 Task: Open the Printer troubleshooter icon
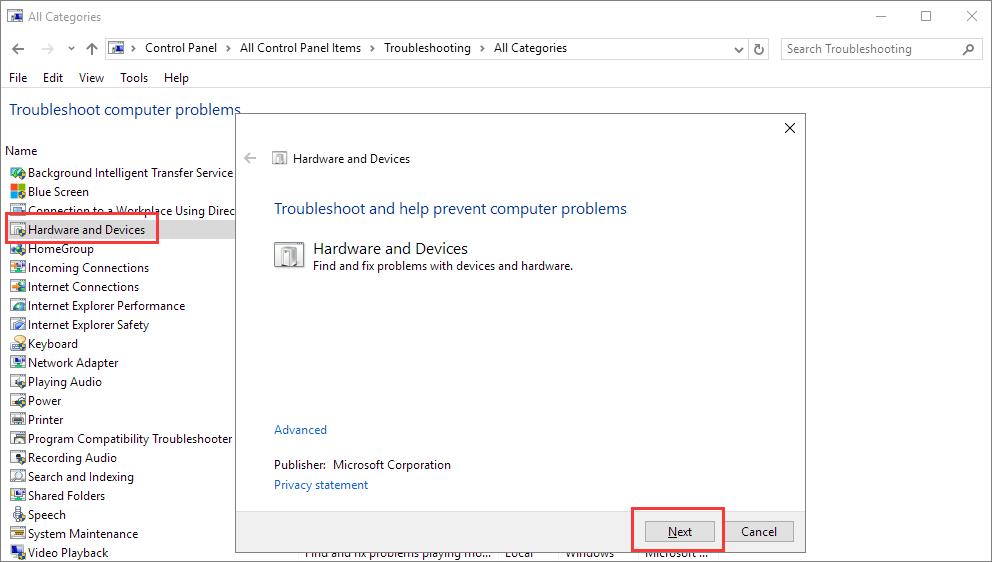17,420
